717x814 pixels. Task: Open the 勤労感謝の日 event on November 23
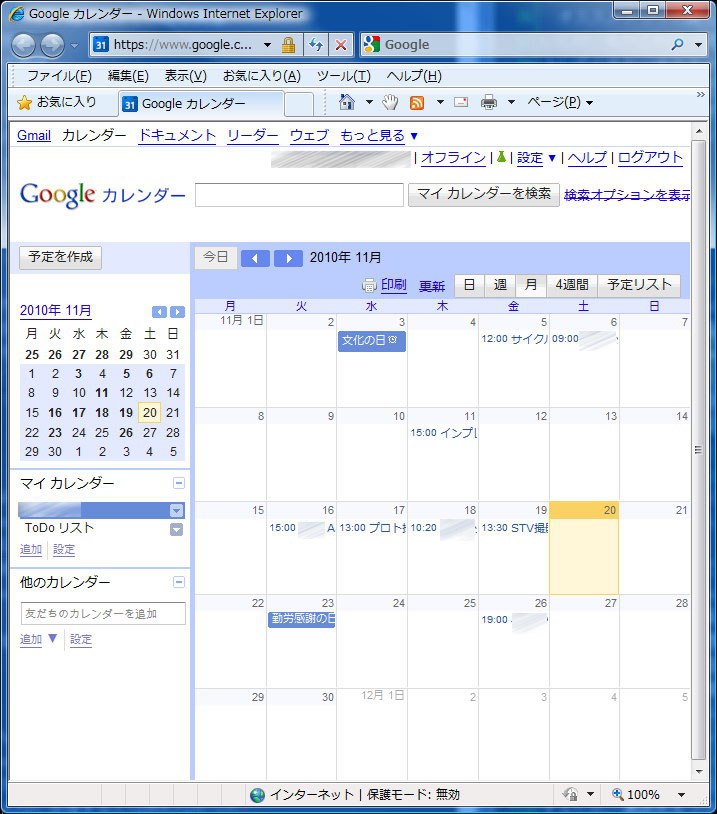pyautogui.click(x=301, y=619)
